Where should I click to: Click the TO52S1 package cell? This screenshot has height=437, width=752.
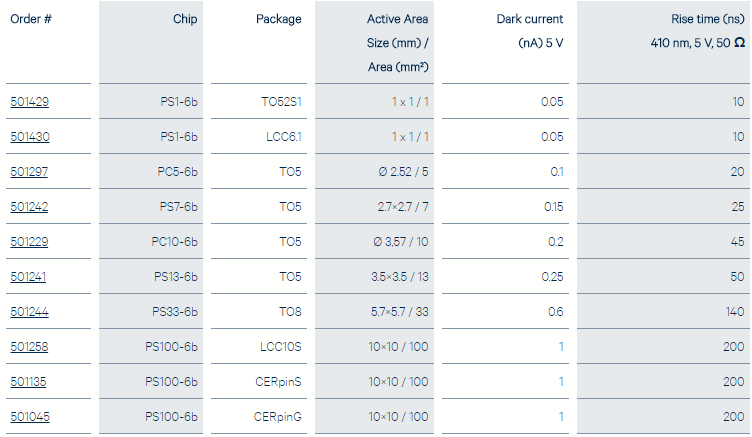point(280,102)
